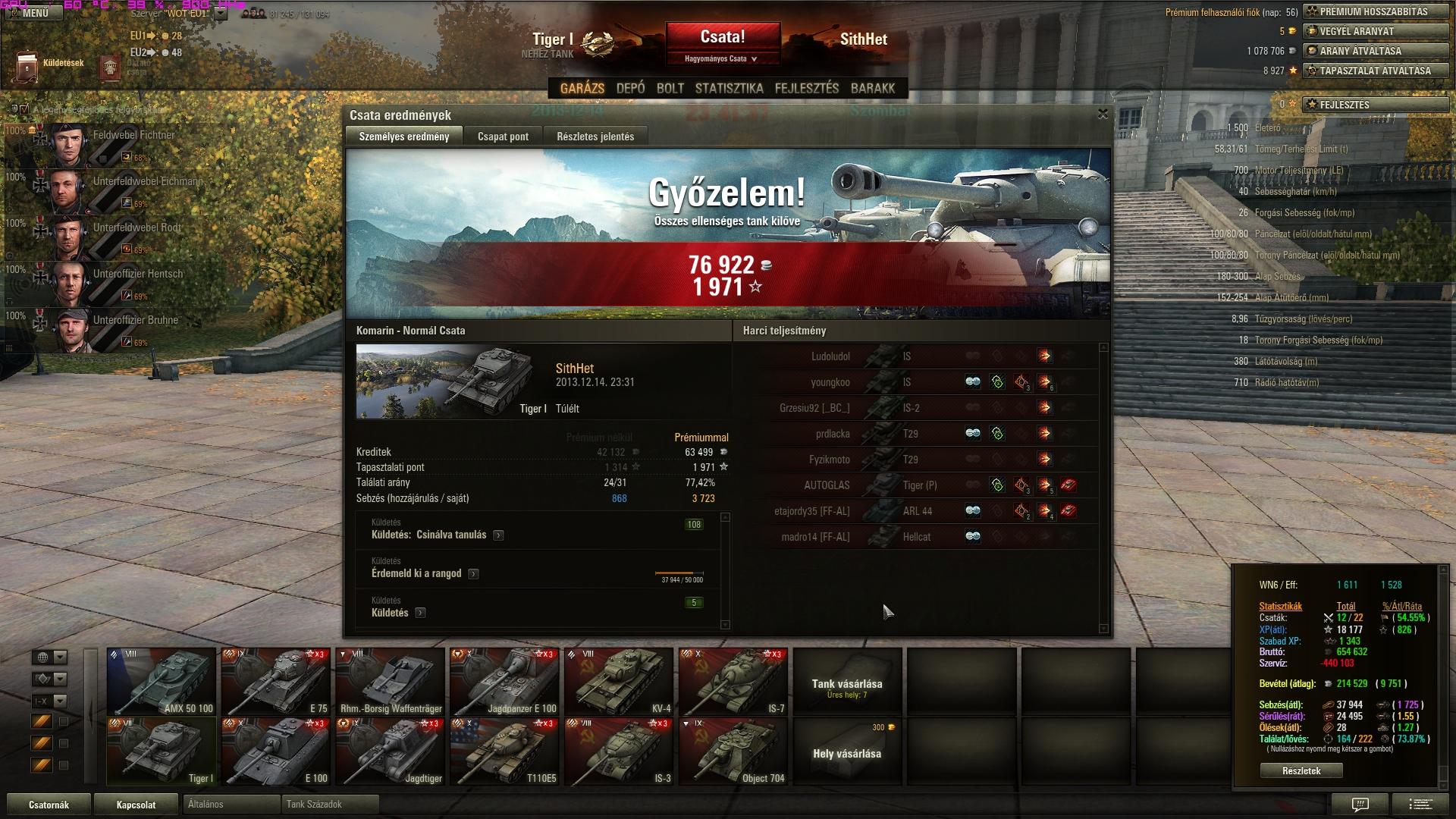Screen dimensions: 1456x819
Task: Open the chat notifications icon
Action: (1360, 804)
